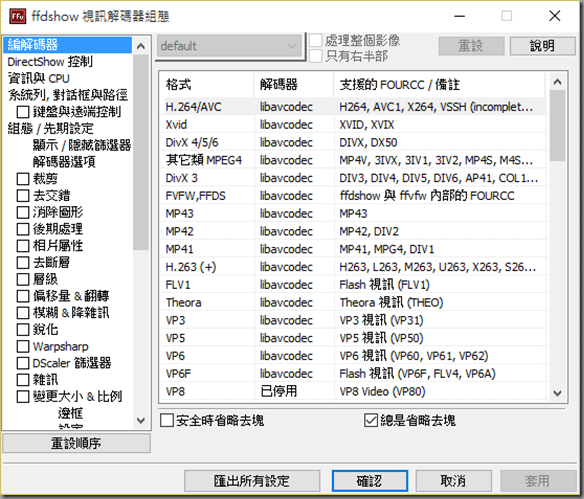Open decoder dropdown for H.264/AVC row
Image resolution: width=584 pixels, height=499 pixels.
(286, 107)
